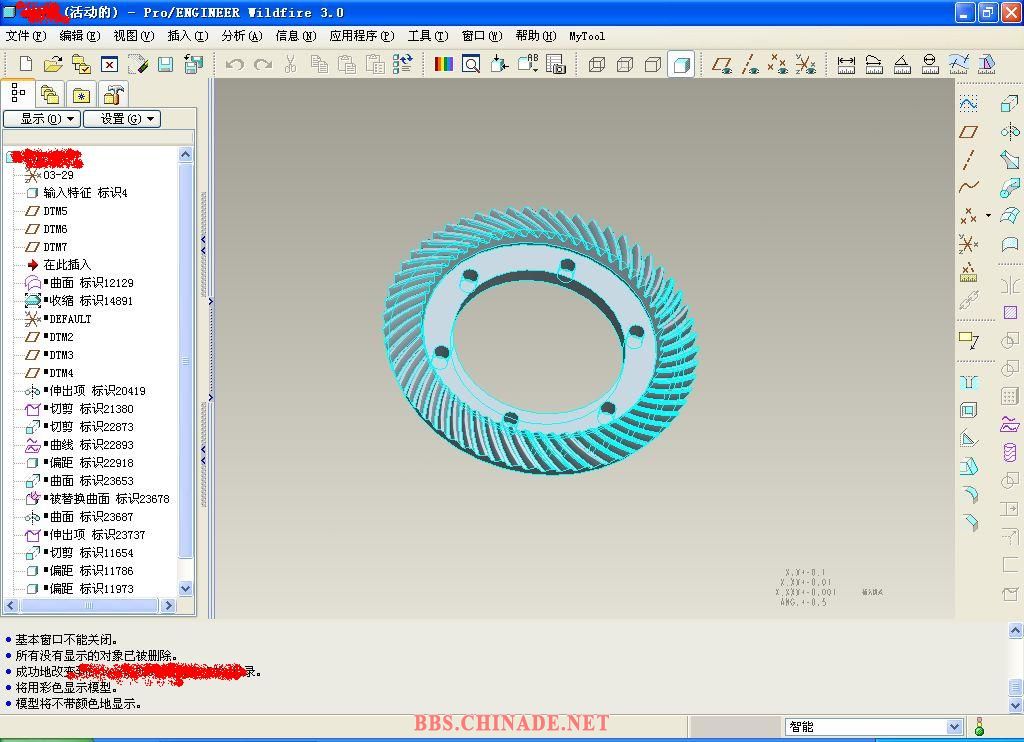
Task: Redo the last undone operation
Action: [263, 64]
